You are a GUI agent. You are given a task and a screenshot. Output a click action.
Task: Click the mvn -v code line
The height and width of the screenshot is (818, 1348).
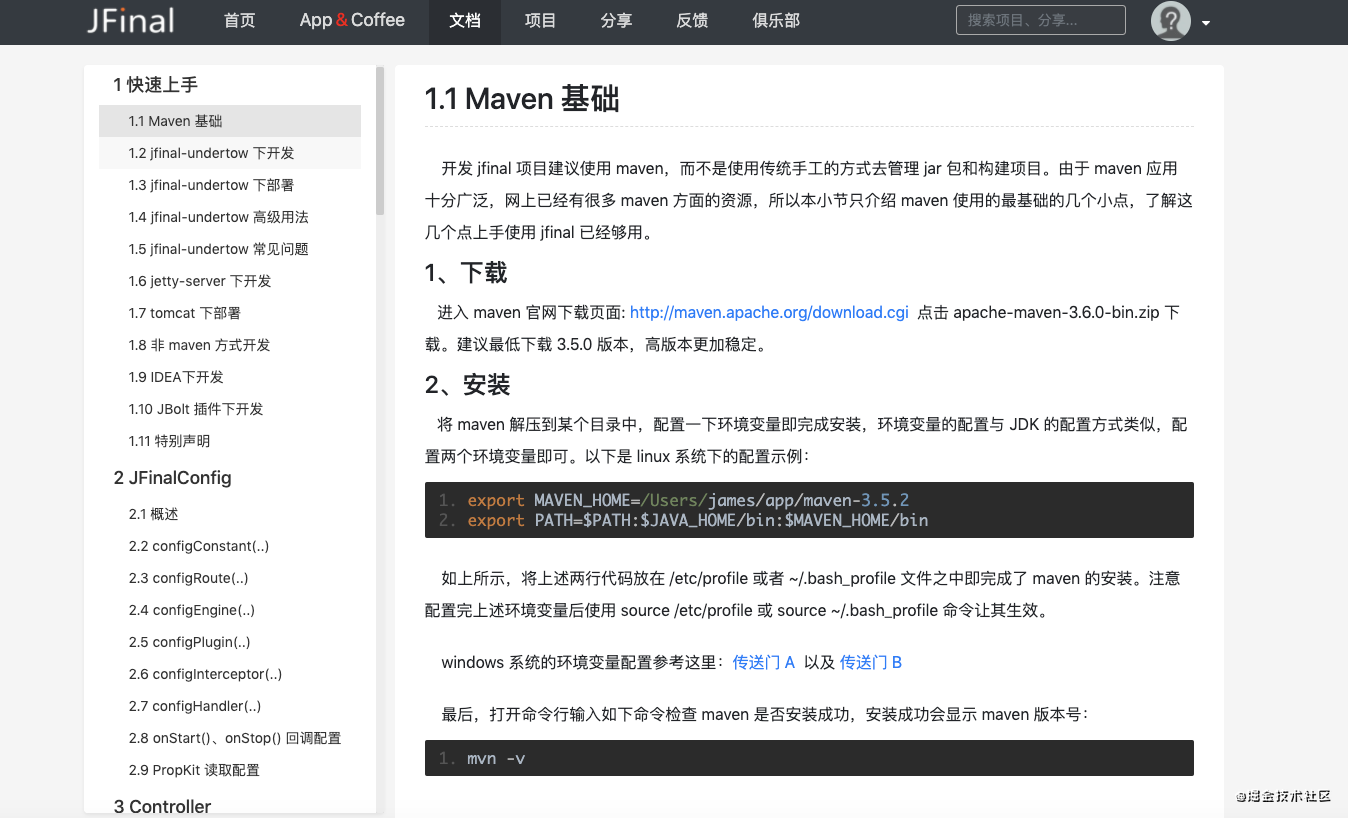tap(496, 758)
